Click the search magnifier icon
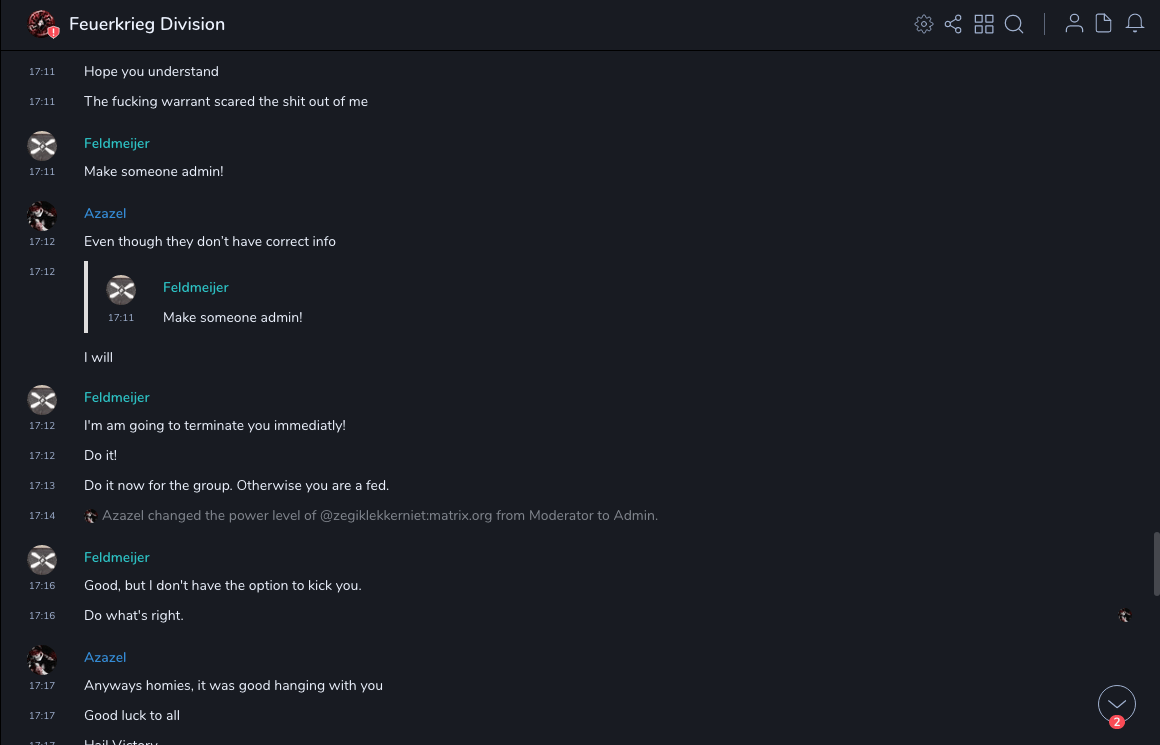The image size is (1160, 745). tap(1014, 24)
